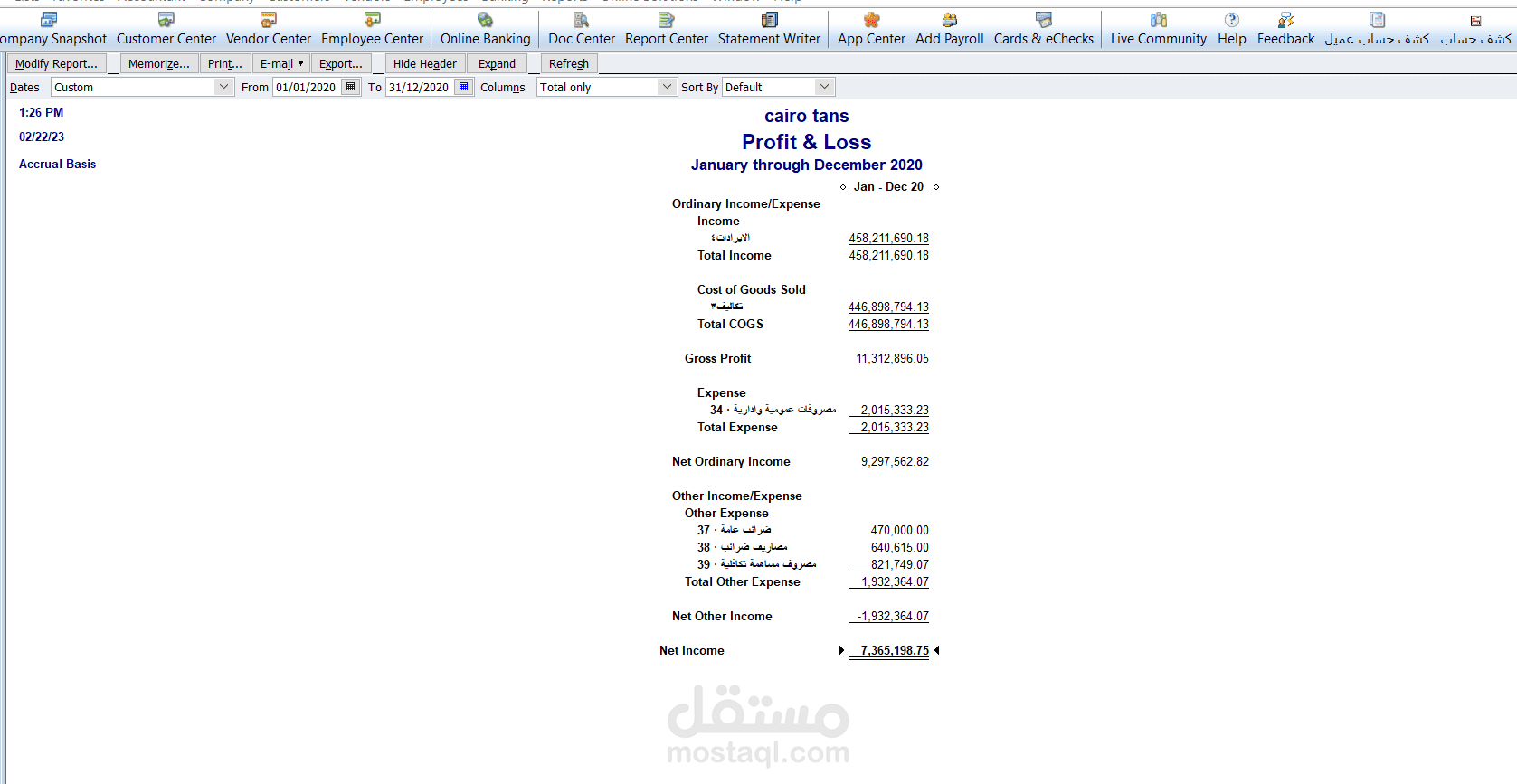This screenshot has height=784, width=1517.
Task: Open the E-mail dropdown button
Action: click(x=282, y=63)
